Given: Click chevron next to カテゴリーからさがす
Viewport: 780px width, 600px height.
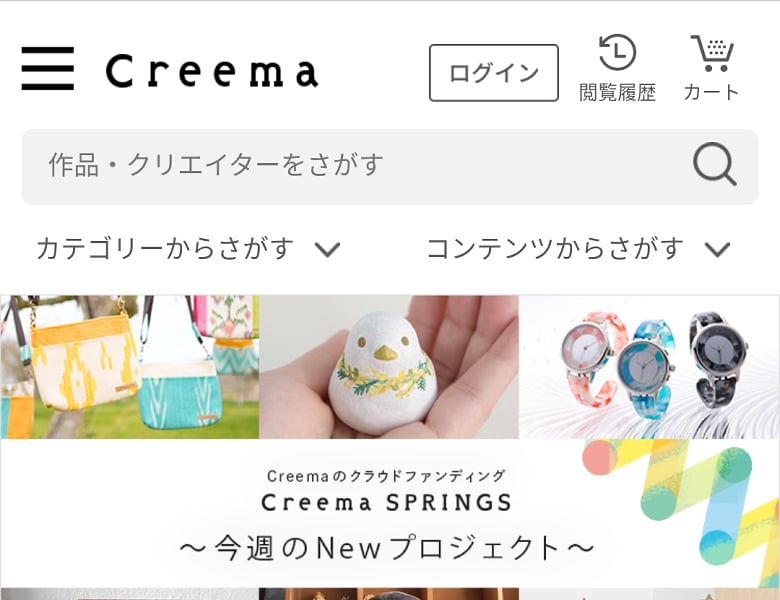Looking at the screenshot, I should pos(328,249).
